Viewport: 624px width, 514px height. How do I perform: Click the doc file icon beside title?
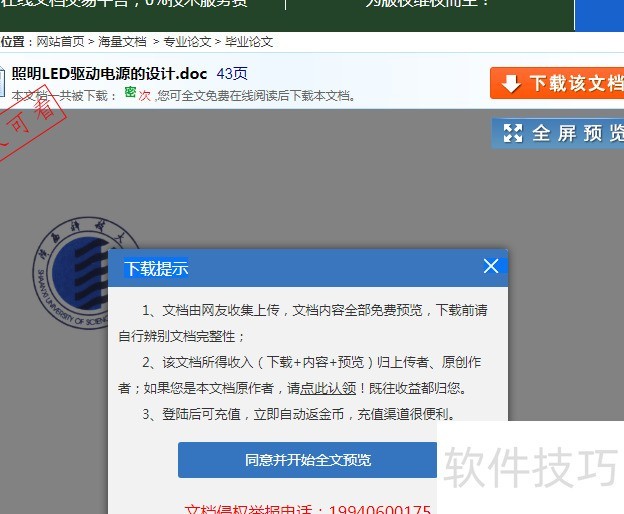2,82
